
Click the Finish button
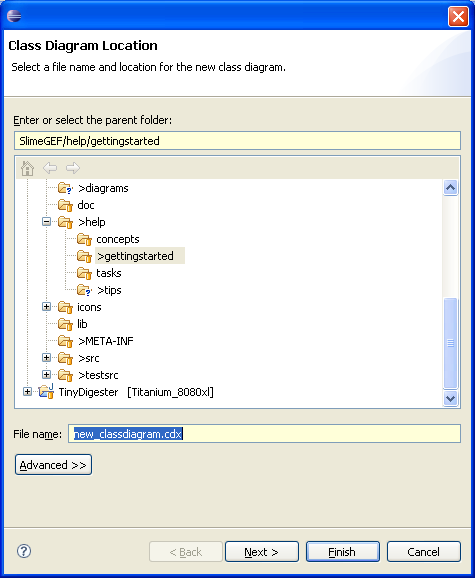[x=343, y=551]
